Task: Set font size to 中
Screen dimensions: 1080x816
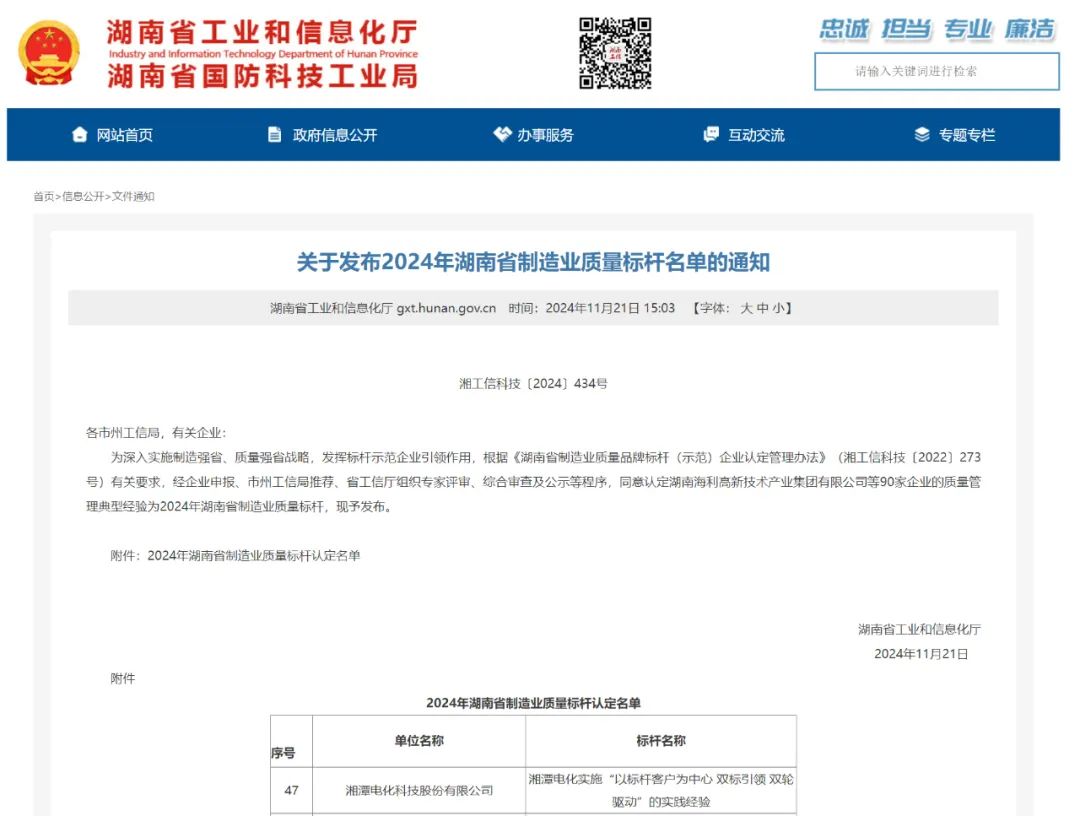Action: pos(762,308)
